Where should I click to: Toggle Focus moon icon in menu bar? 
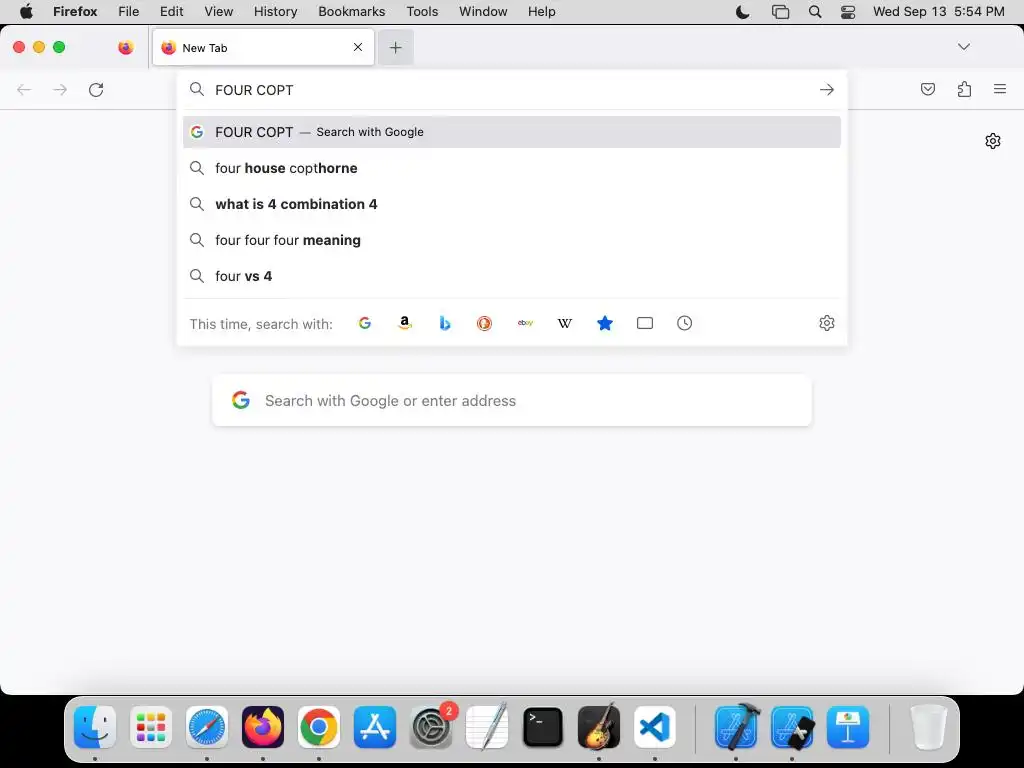tap(743, 12)
